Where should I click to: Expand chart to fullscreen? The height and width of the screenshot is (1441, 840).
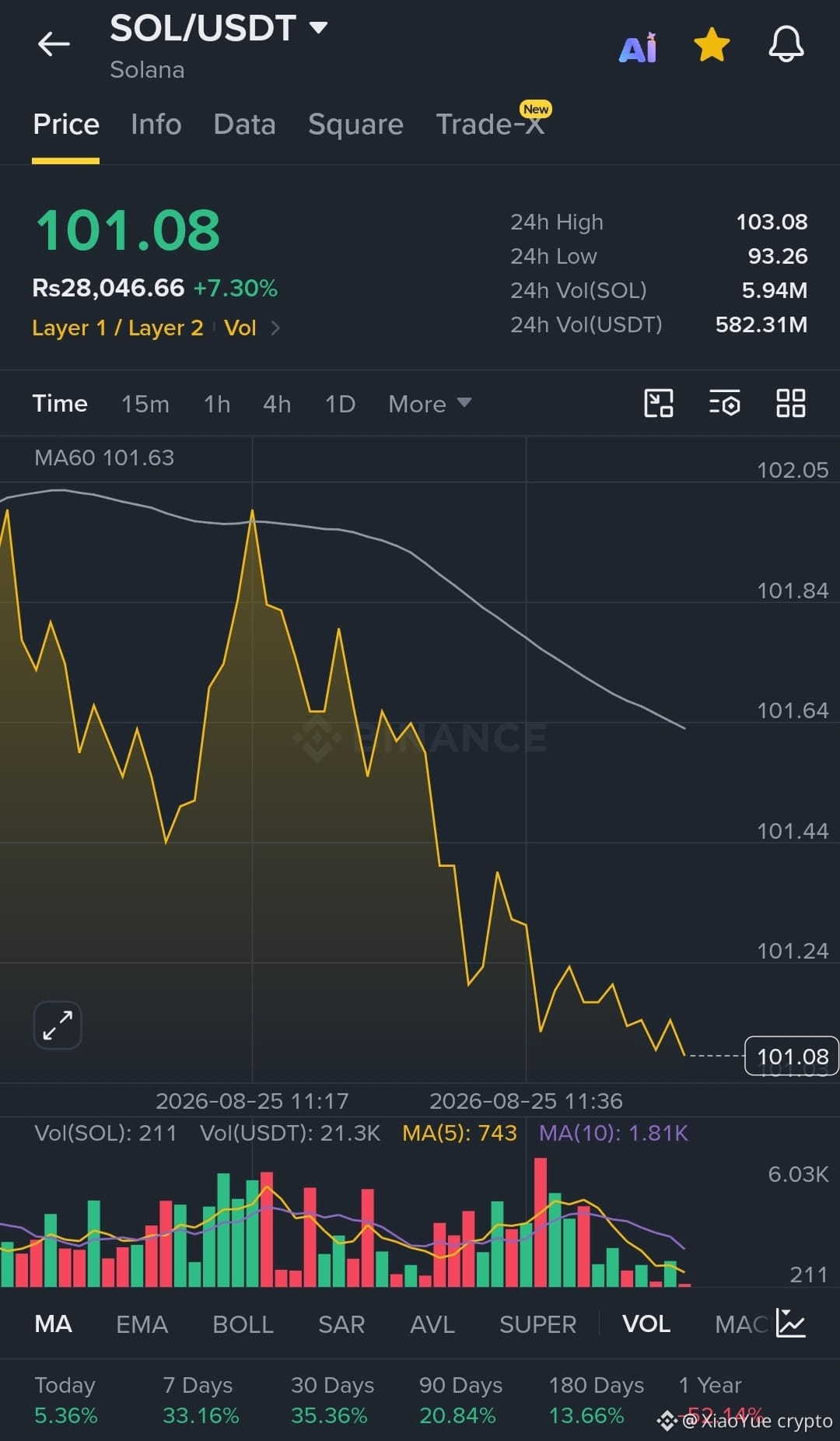click(x=58, y=1025)
